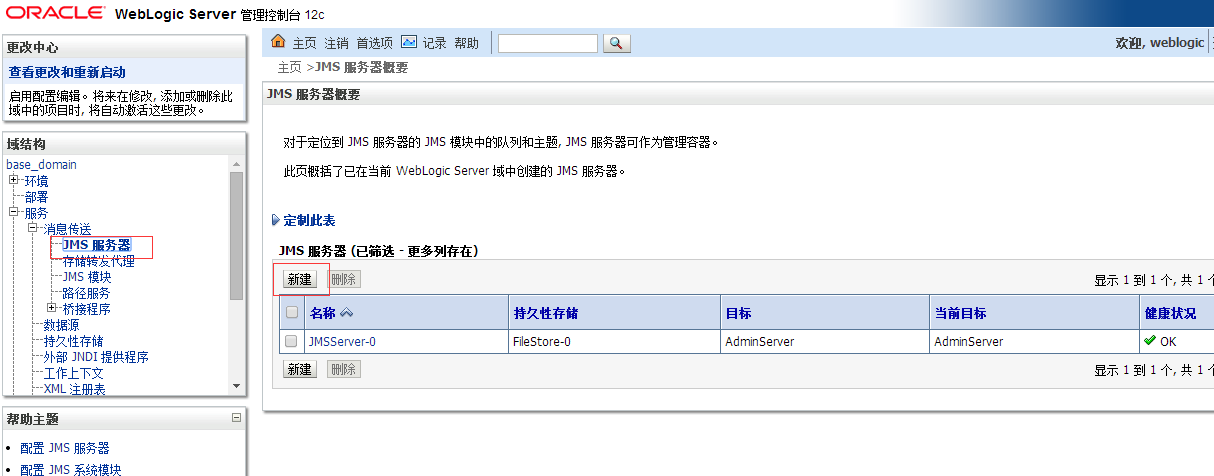This screenshot has width=1214, height=476.
Task: Select 路径服务 tree item
Action: [86, 293]
